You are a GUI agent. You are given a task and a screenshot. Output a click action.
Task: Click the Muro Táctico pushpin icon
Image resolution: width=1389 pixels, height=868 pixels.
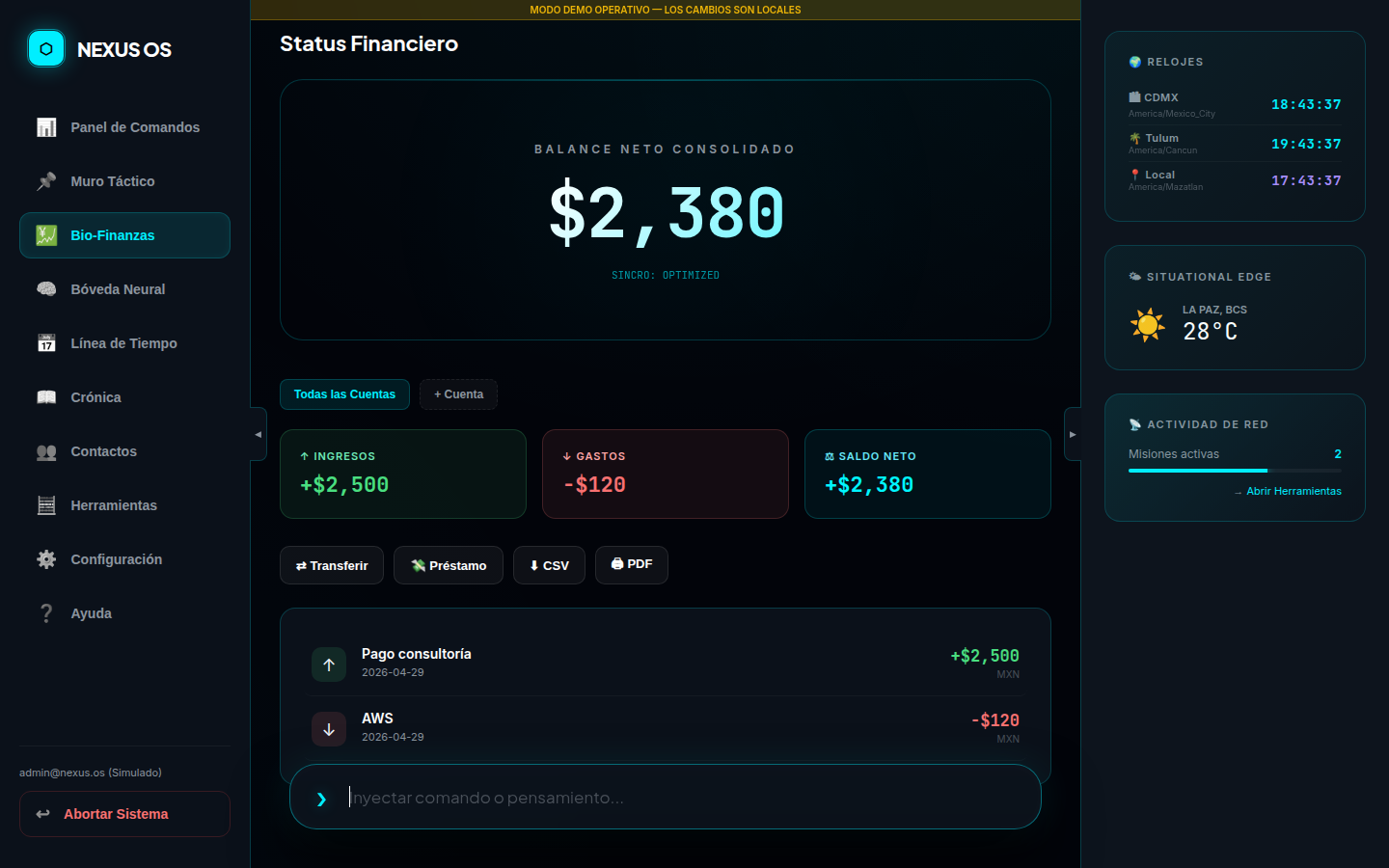[x=46, y=181]
